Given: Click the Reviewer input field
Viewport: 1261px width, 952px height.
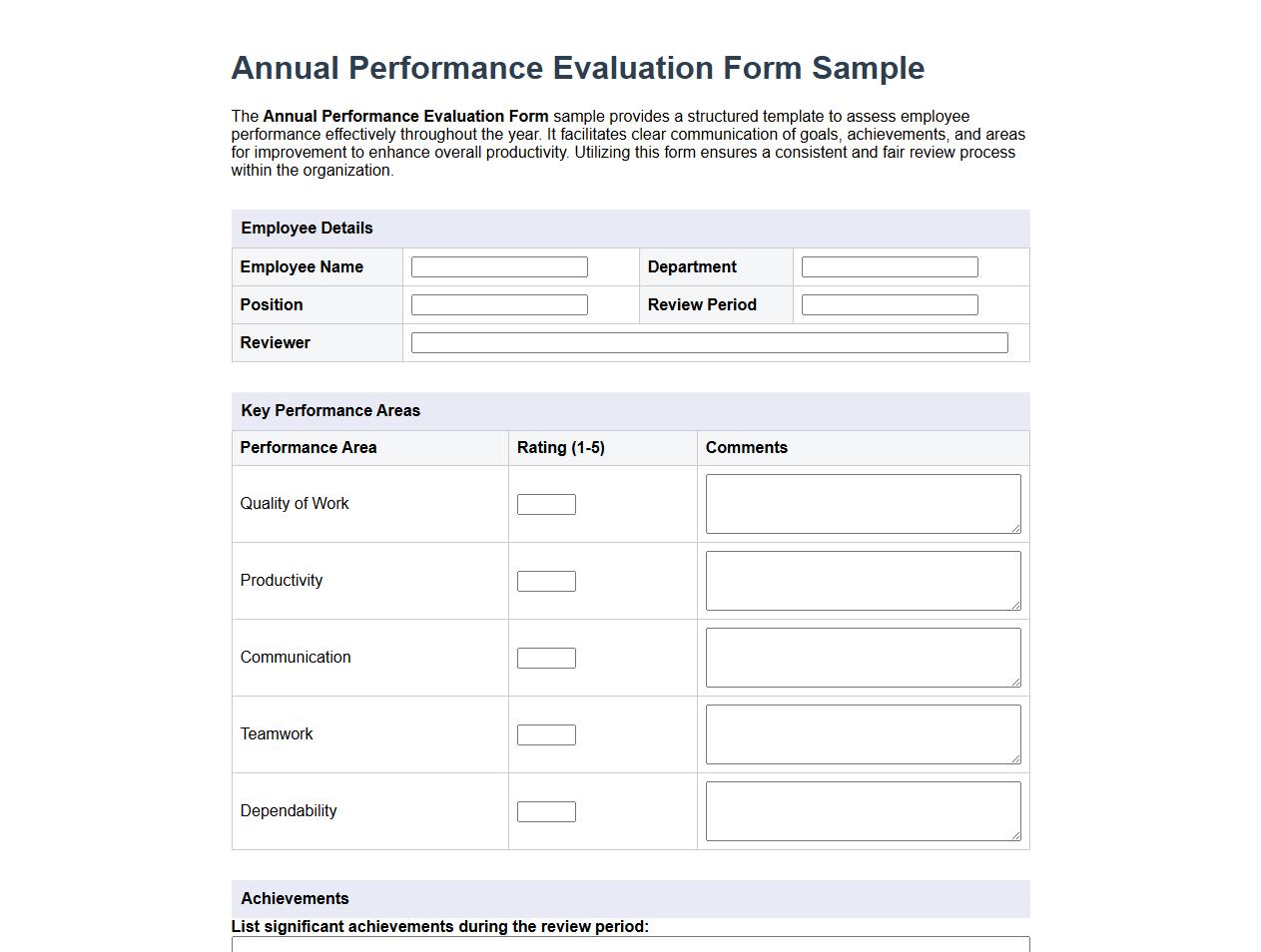Looking at the screenshot, I should pyautogui.click(x=709, y=341).
